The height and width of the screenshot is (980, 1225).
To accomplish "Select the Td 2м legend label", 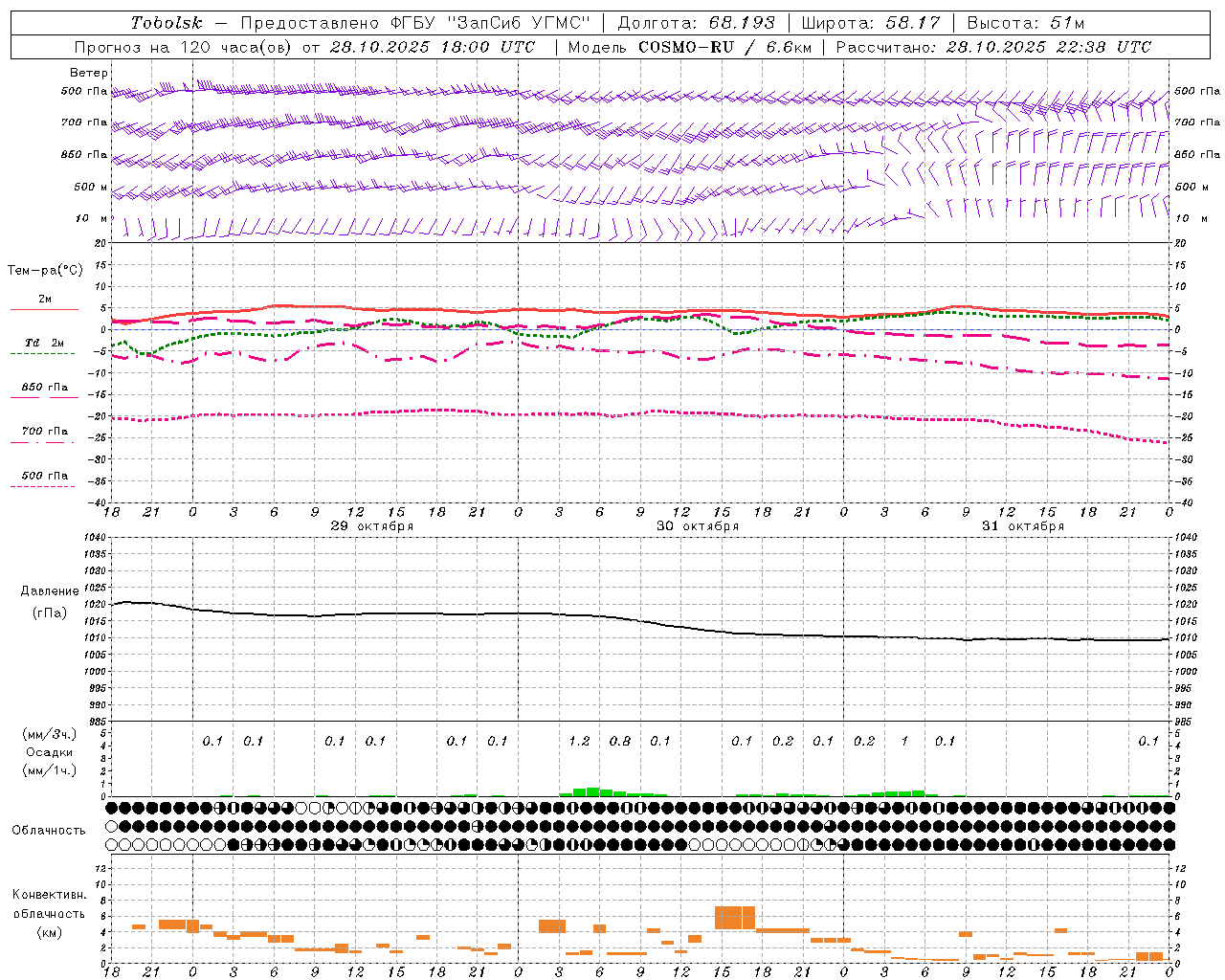I will 45,343.
